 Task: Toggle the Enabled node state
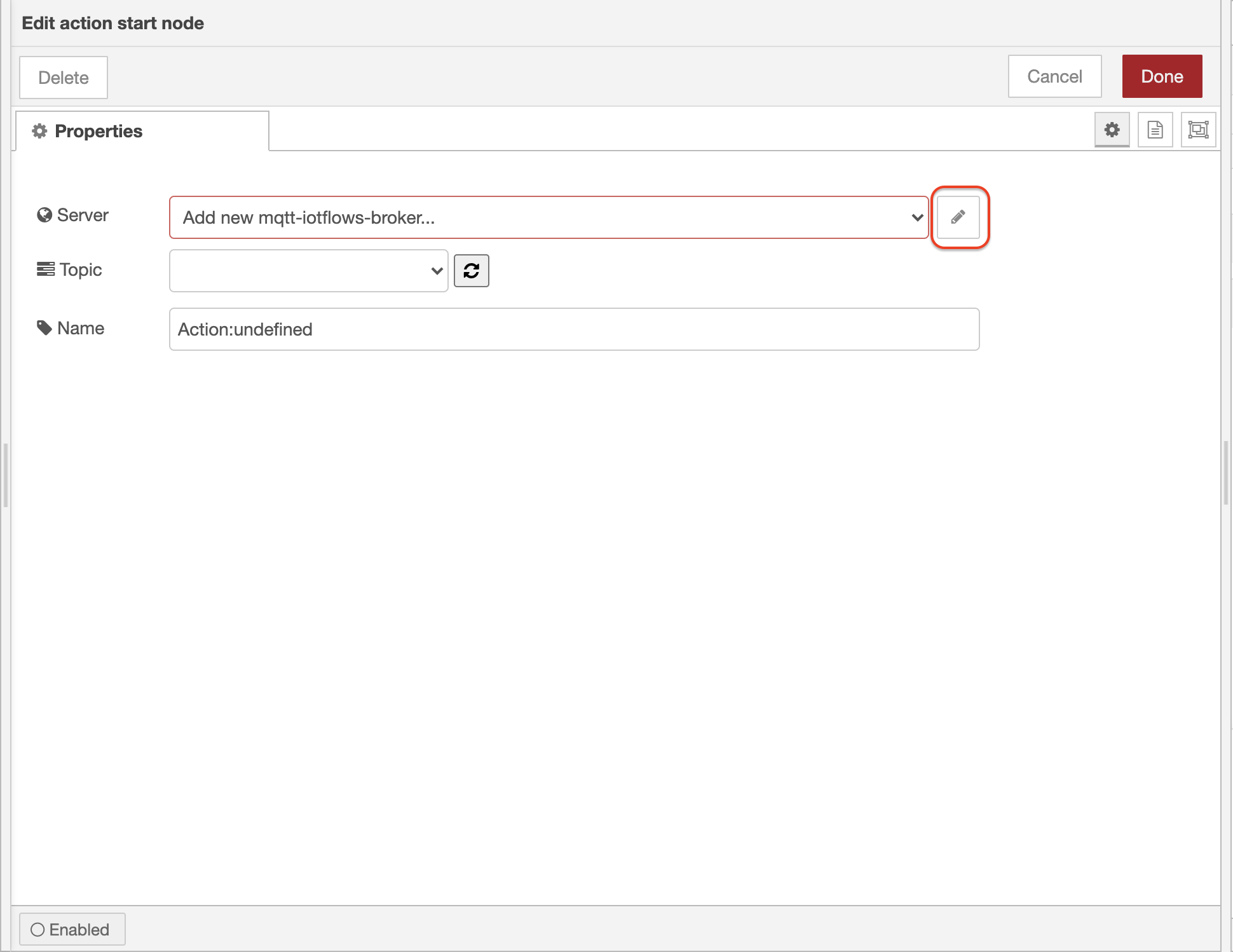click(72, 929)
